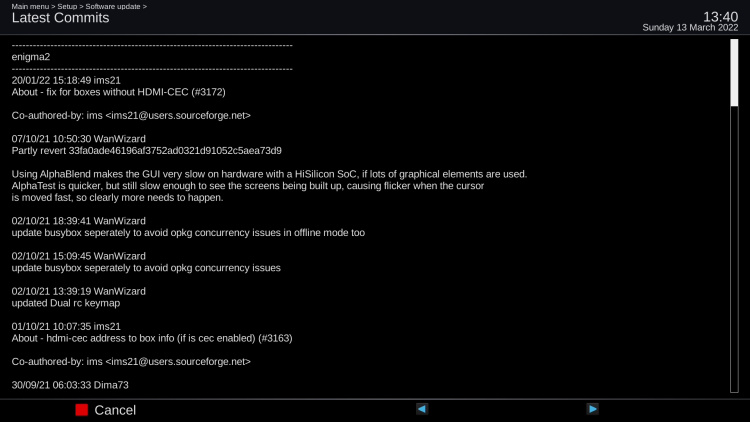Click the 'enigma2' heading
750x422 pixels.
(31, 57)
